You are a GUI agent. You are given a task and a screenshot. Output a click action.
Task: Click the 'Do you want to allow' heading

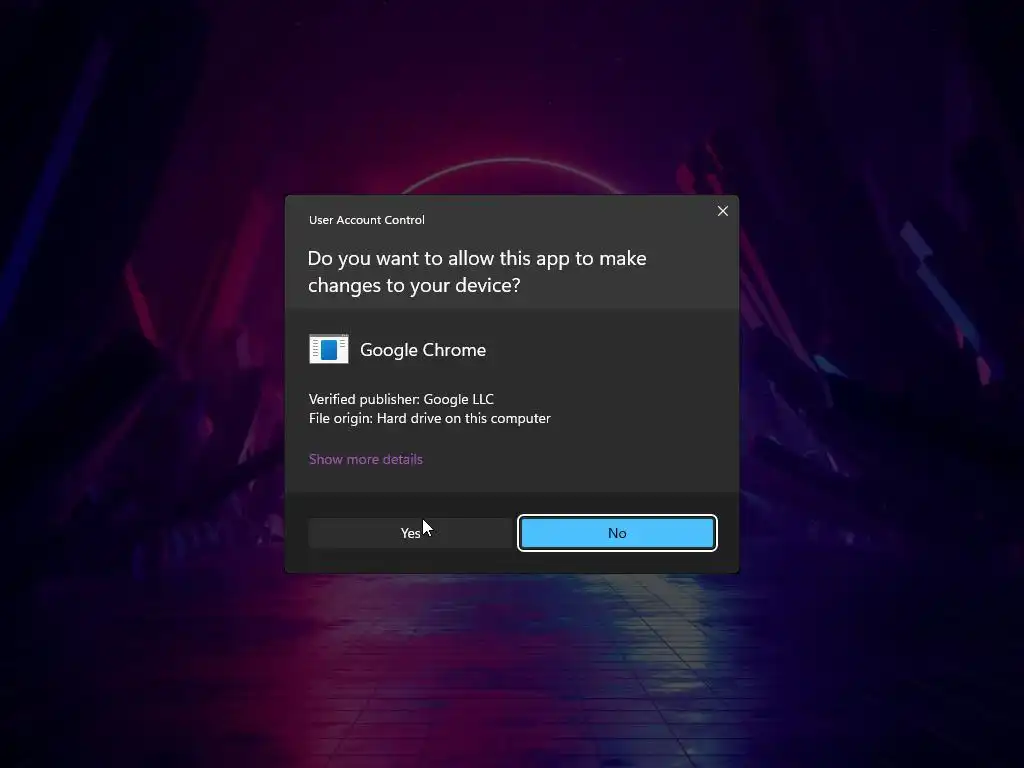(477, 272)
